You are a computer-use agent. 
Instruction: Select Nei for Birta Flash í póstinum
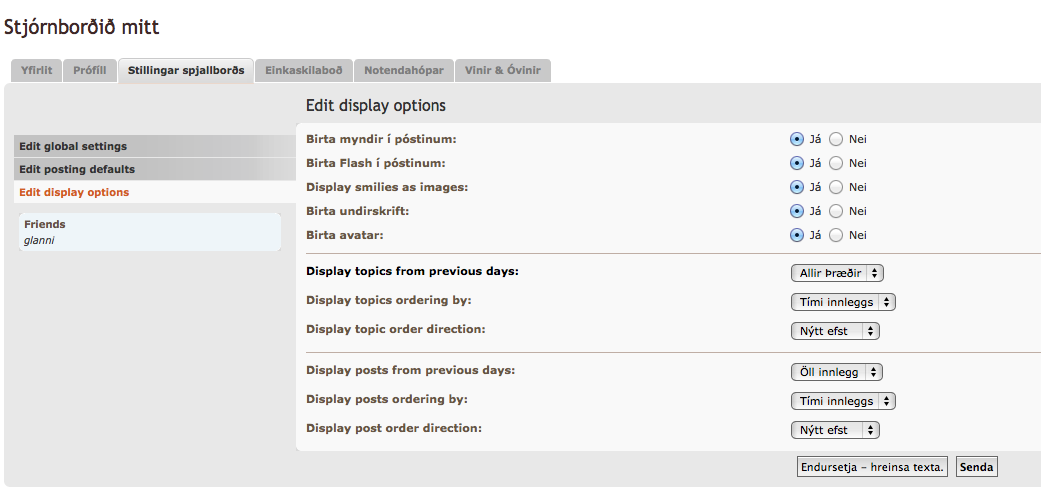coord(836,163)
